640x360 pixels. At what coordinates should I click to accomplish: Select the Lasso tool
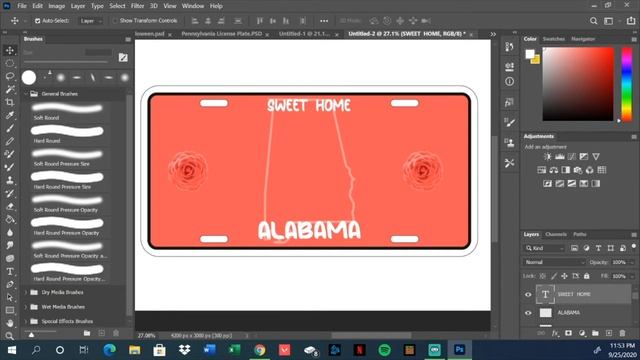click(10, 76)
